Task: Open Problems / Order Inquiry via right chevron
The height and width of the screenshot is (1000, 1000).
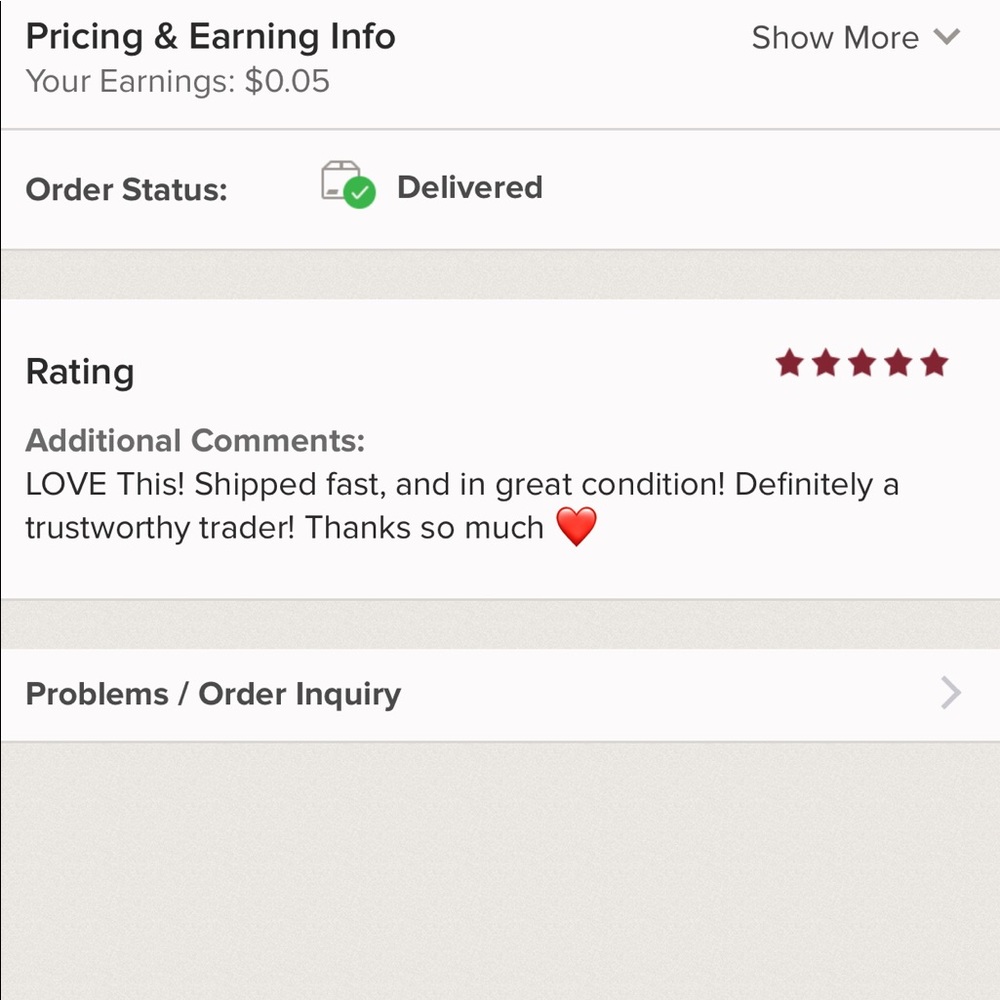Action: tap(950, 693)
